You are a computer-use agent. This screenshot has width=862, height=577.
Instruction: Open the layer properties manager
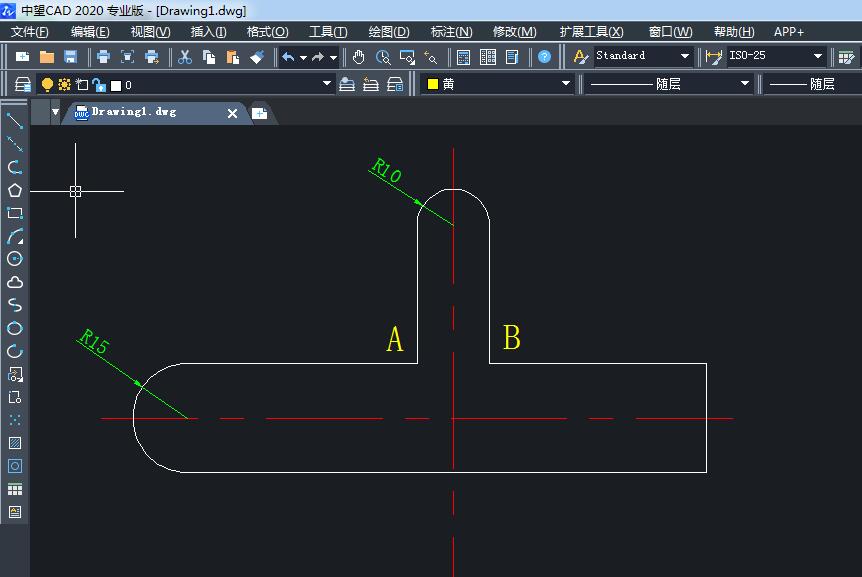(x=23, y=84)
